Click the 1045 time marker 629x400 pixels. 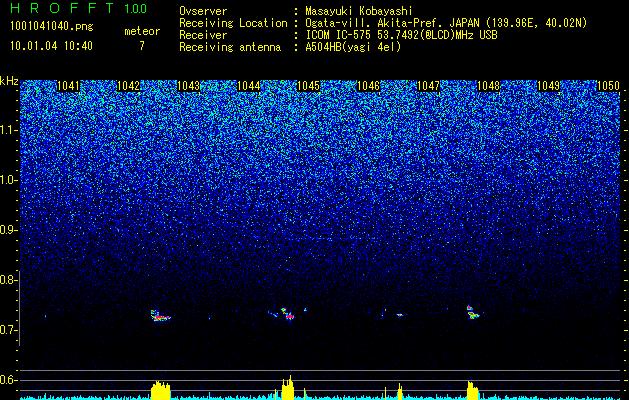click(308, 85)
